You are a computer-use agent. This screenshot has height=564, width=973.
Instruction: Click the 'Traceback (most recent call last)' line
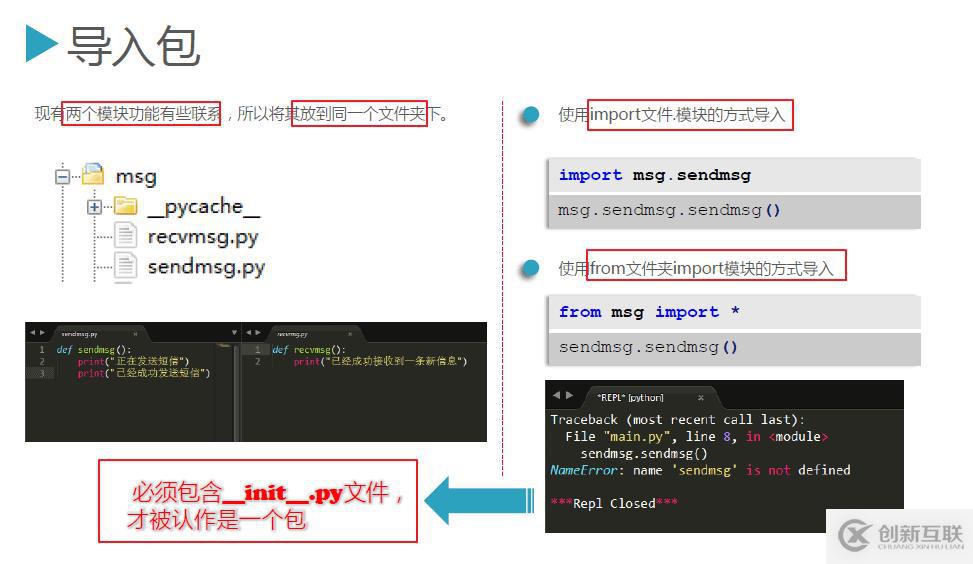pos(677,420)
